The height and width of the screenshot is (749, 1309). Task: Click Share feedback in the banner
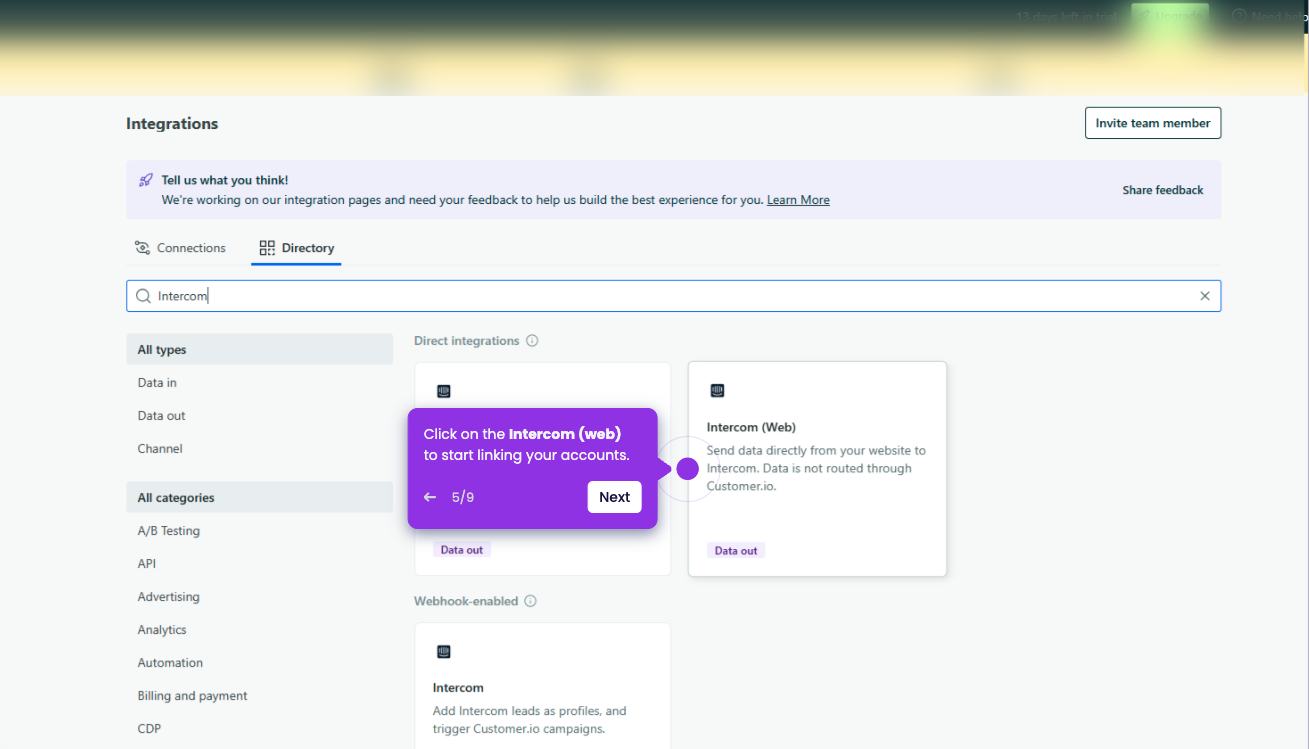[x=1163, y=190]
